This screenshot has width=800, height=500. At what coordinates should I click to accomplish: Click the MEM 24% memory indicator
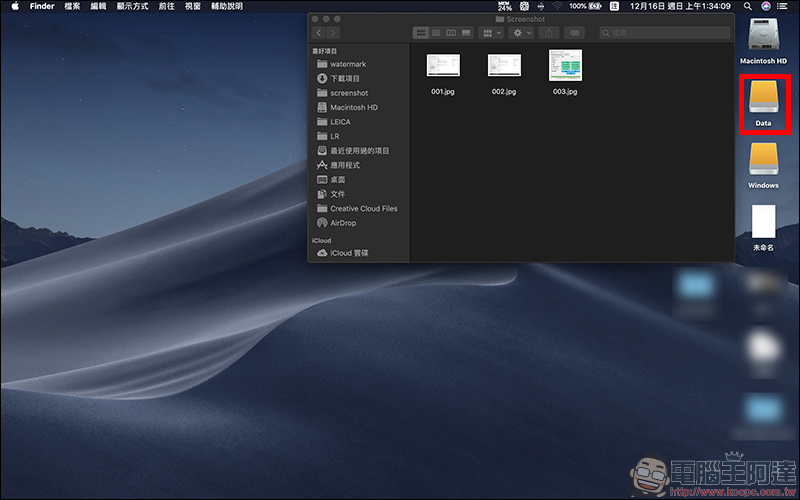[x=505, y=6]
